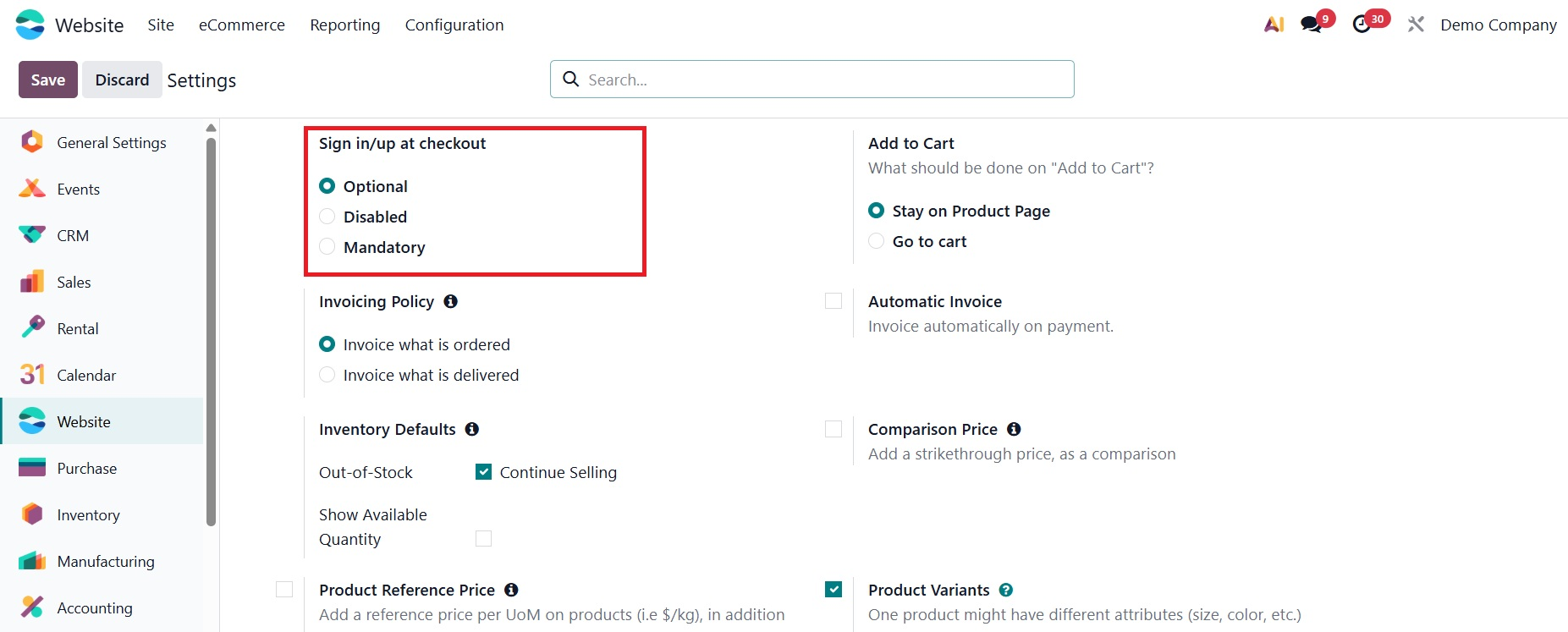Image resolution: width=1568 pixels, height=632 pixels.
Task: Open Inventory settings in the sidebar
Action: [x=88, y=515]
